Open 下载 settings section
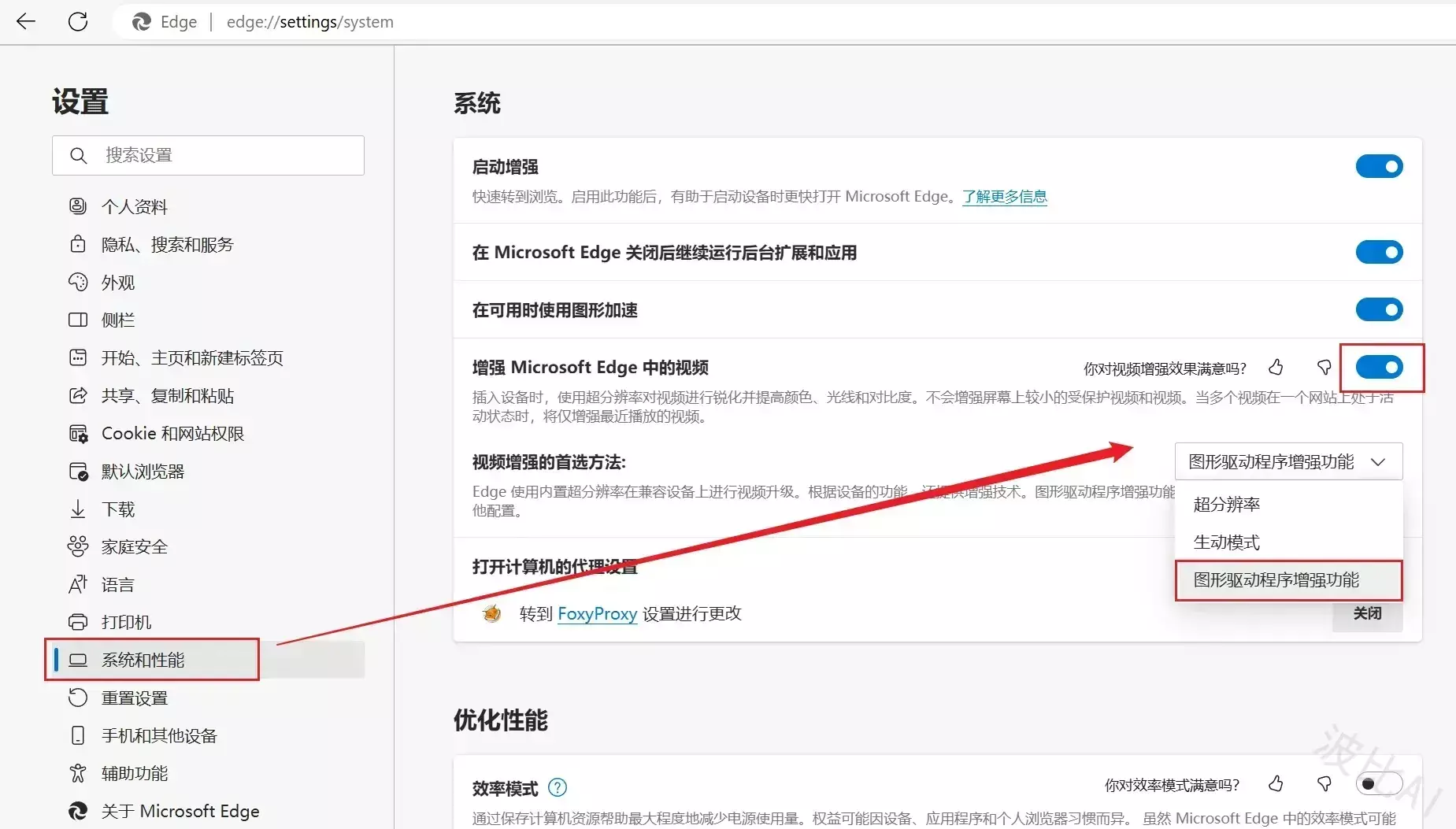This screenshot has height=829, width=1456. coord(208,509)
